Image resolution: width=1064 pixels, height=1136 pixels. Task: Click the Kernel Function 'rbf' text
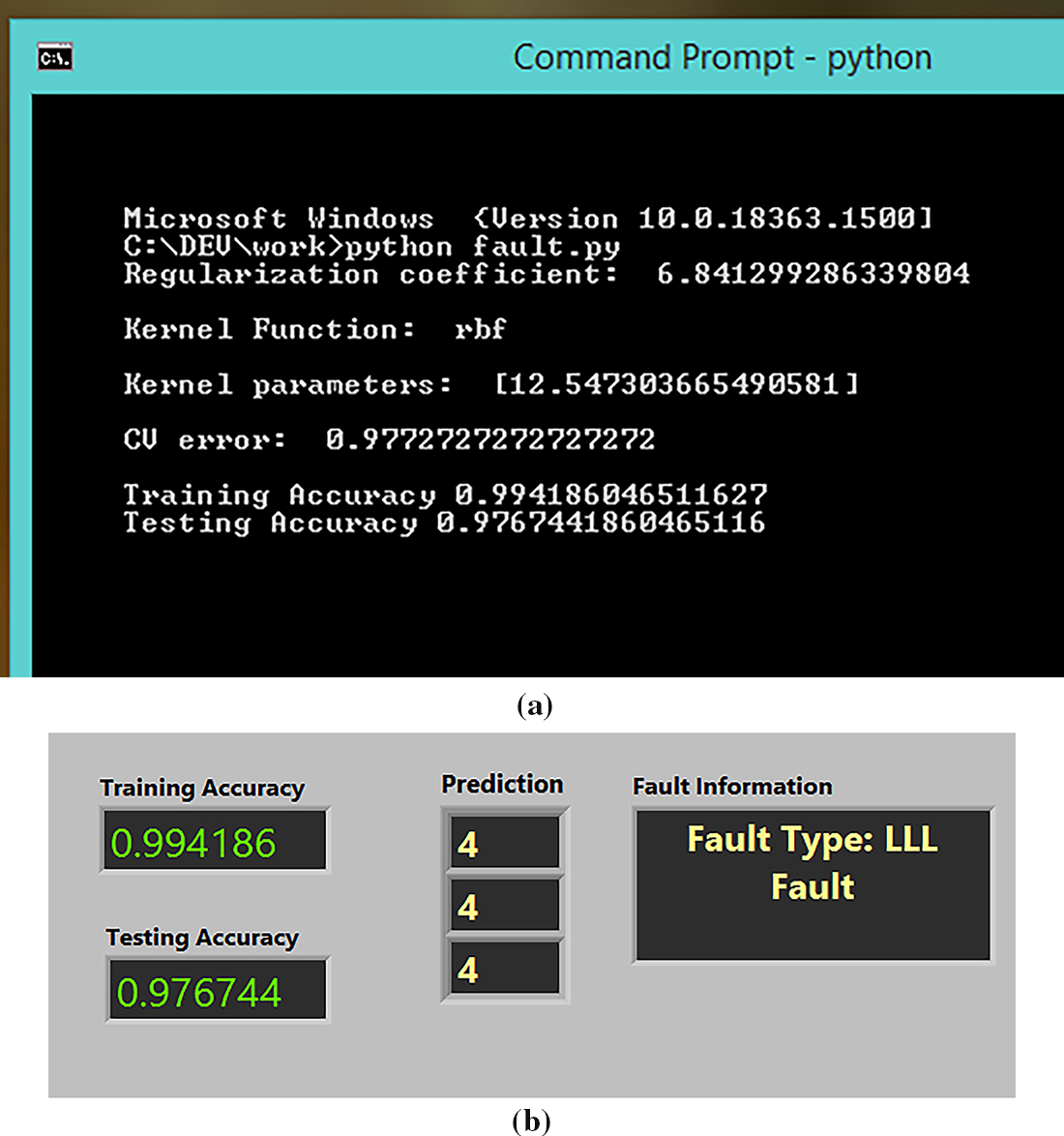pyautogui.click(x=480, y=329)
